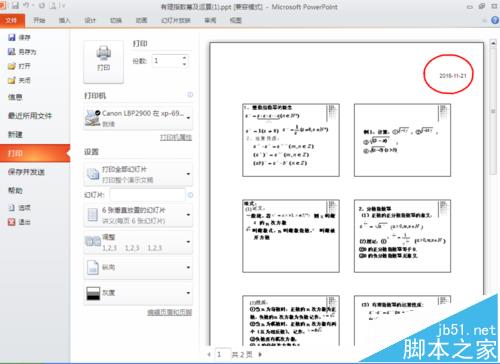The height and width of the screenshot is (364, 500).
Task: Switch to the Insert ribbon tab
Action: coord(64,21)
